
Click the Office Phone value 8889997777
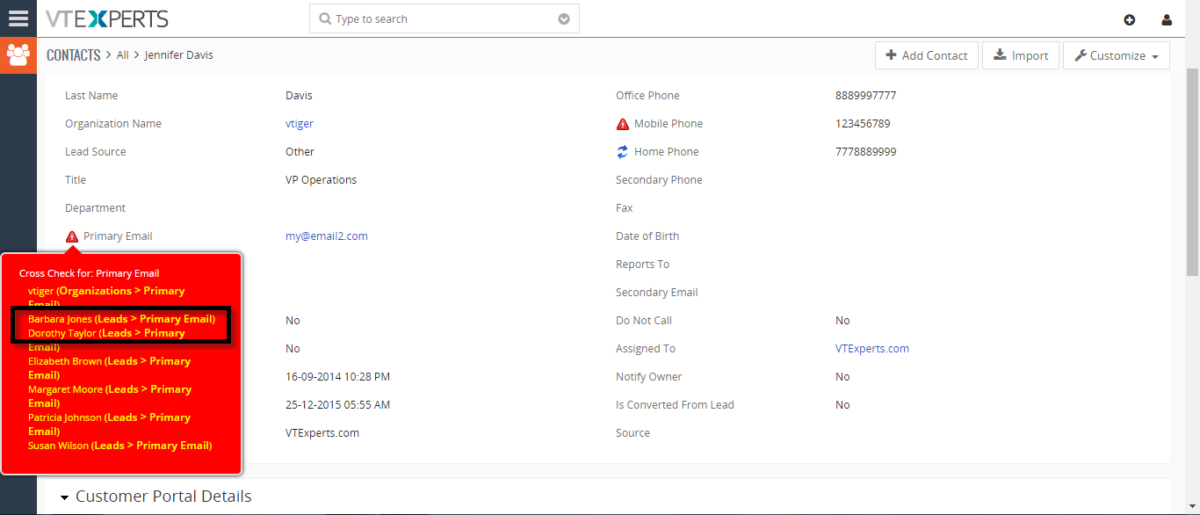coord(866,96)
